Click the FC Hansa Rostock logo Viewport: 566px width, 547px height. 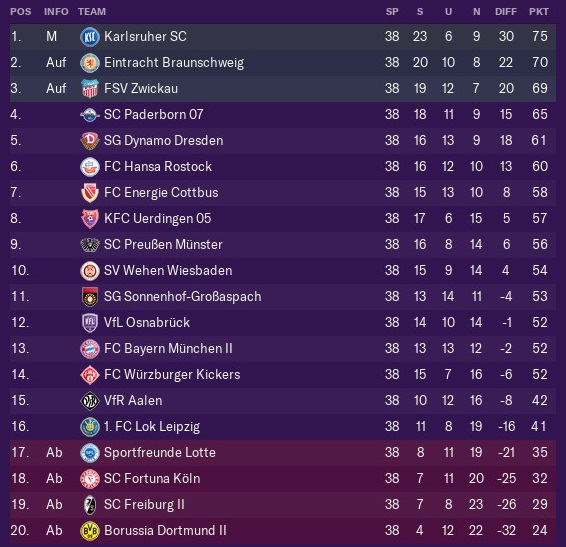click(90, 167)
